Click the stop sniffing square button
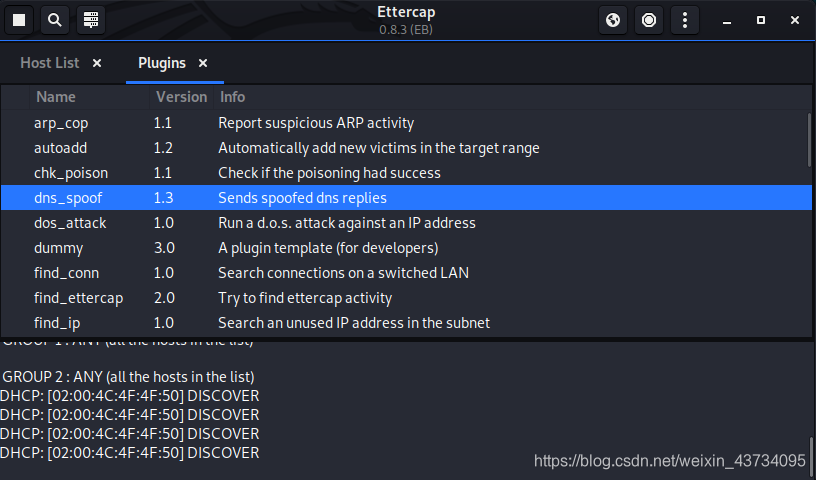The image size is (816, 480). pyautogui.click(x=19, y=20)
